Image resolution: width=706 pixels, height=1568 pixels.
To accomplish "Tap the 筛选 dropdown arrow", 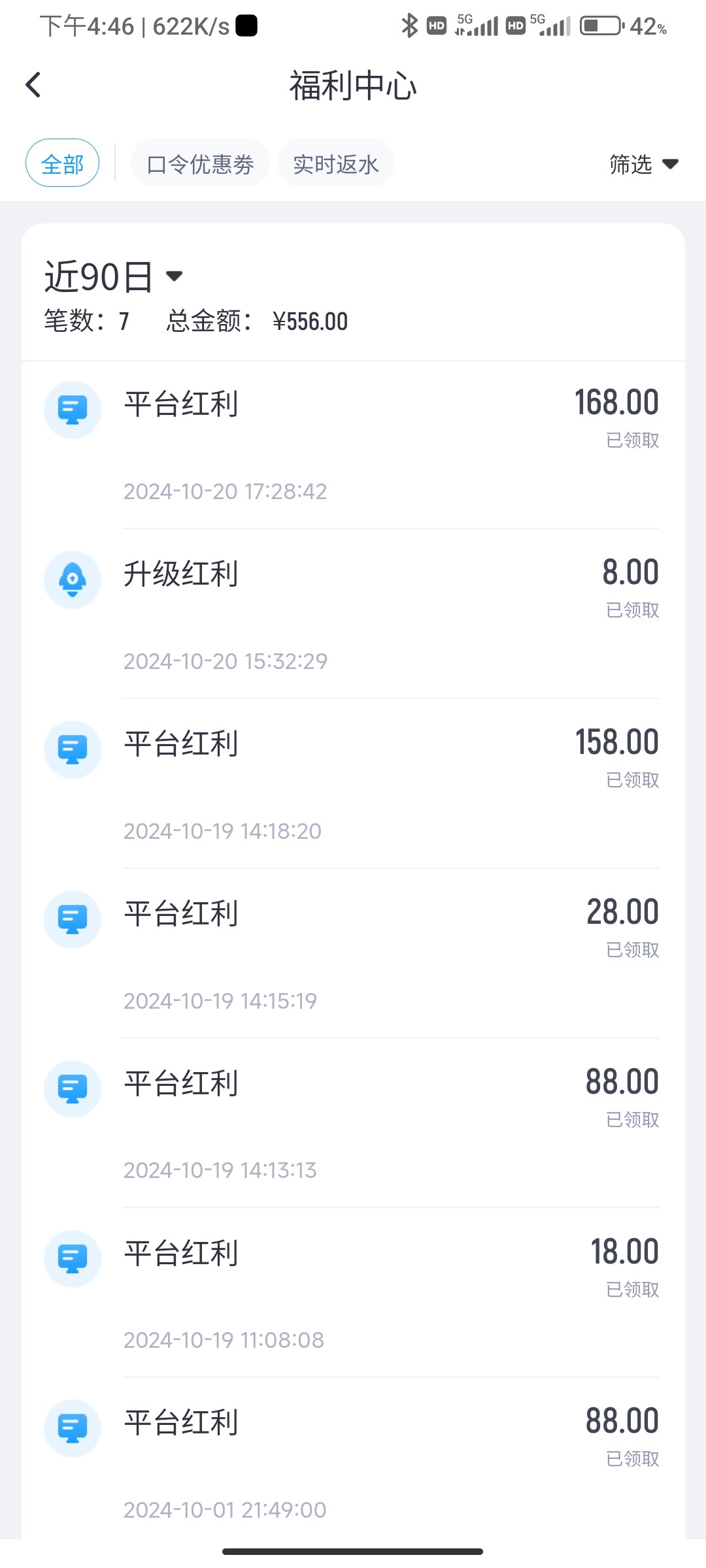I will (670, 164).
